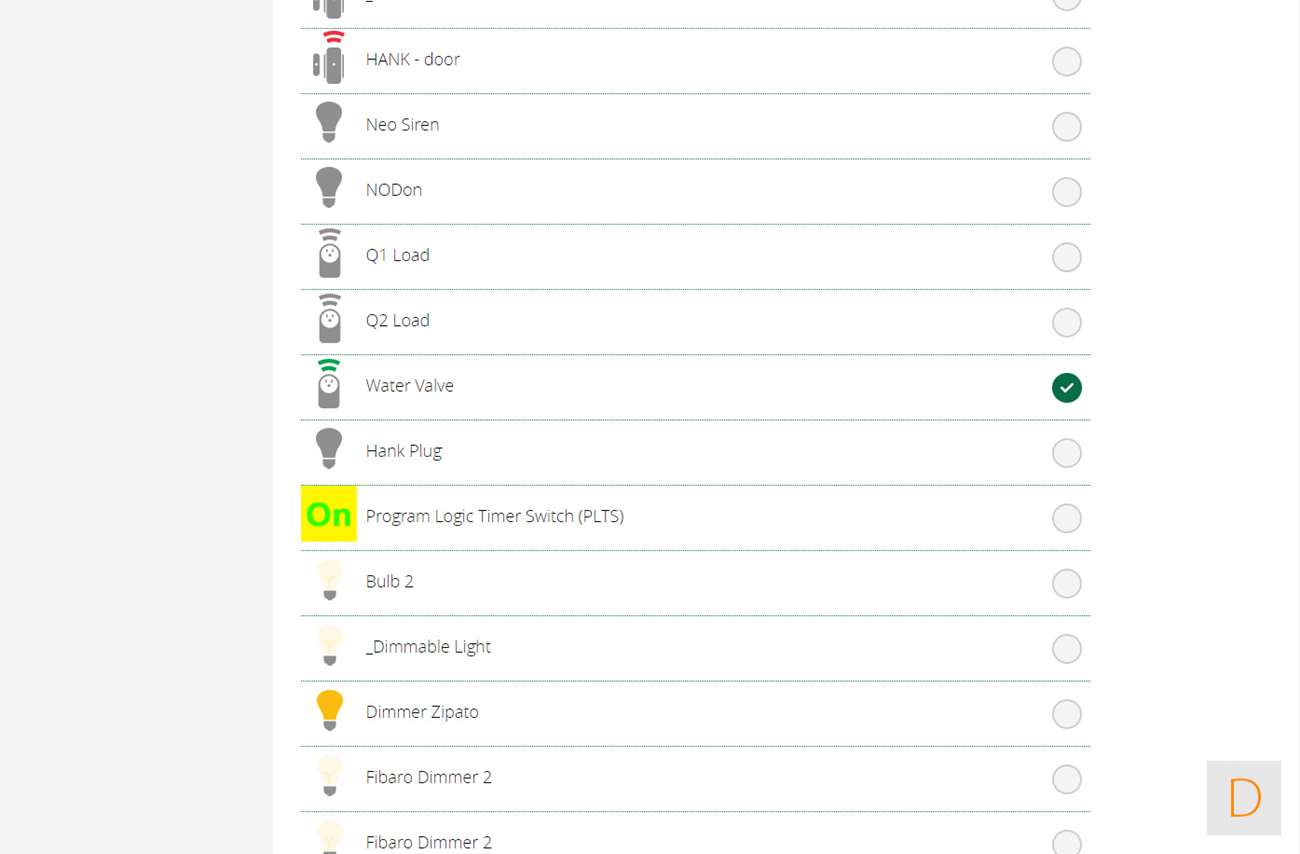Click the HANK - door sensor icon
Image resolution: width=1300 pixels, height=854 pixels.
(x=329, y=60)
